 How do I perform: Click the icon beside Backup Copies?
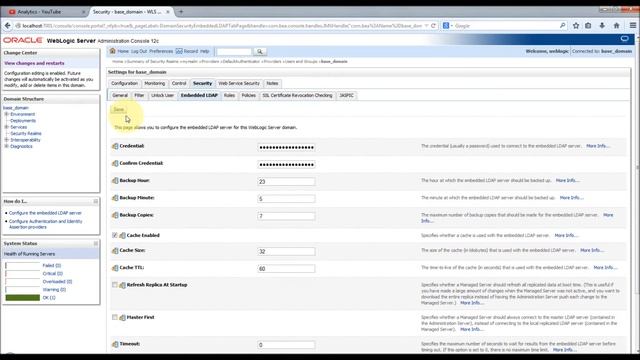(115, 215)
